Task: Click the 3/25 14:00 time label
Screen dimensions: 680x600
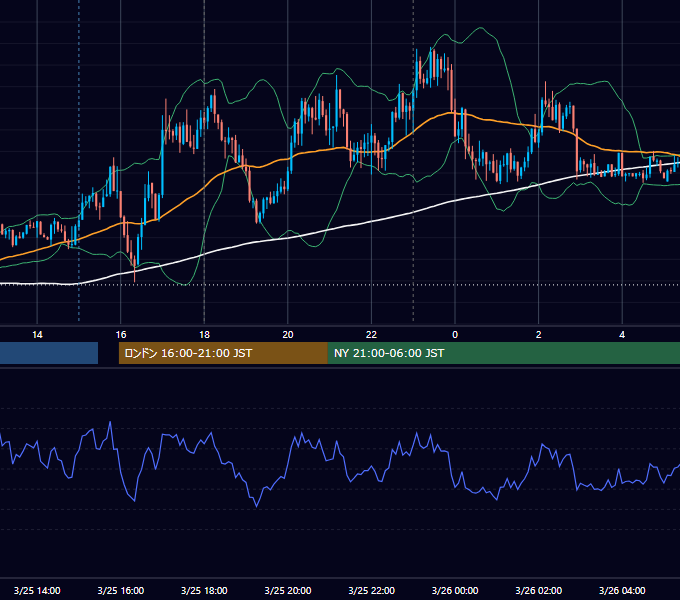Action: pyautogui.click(x=37, y=590)
